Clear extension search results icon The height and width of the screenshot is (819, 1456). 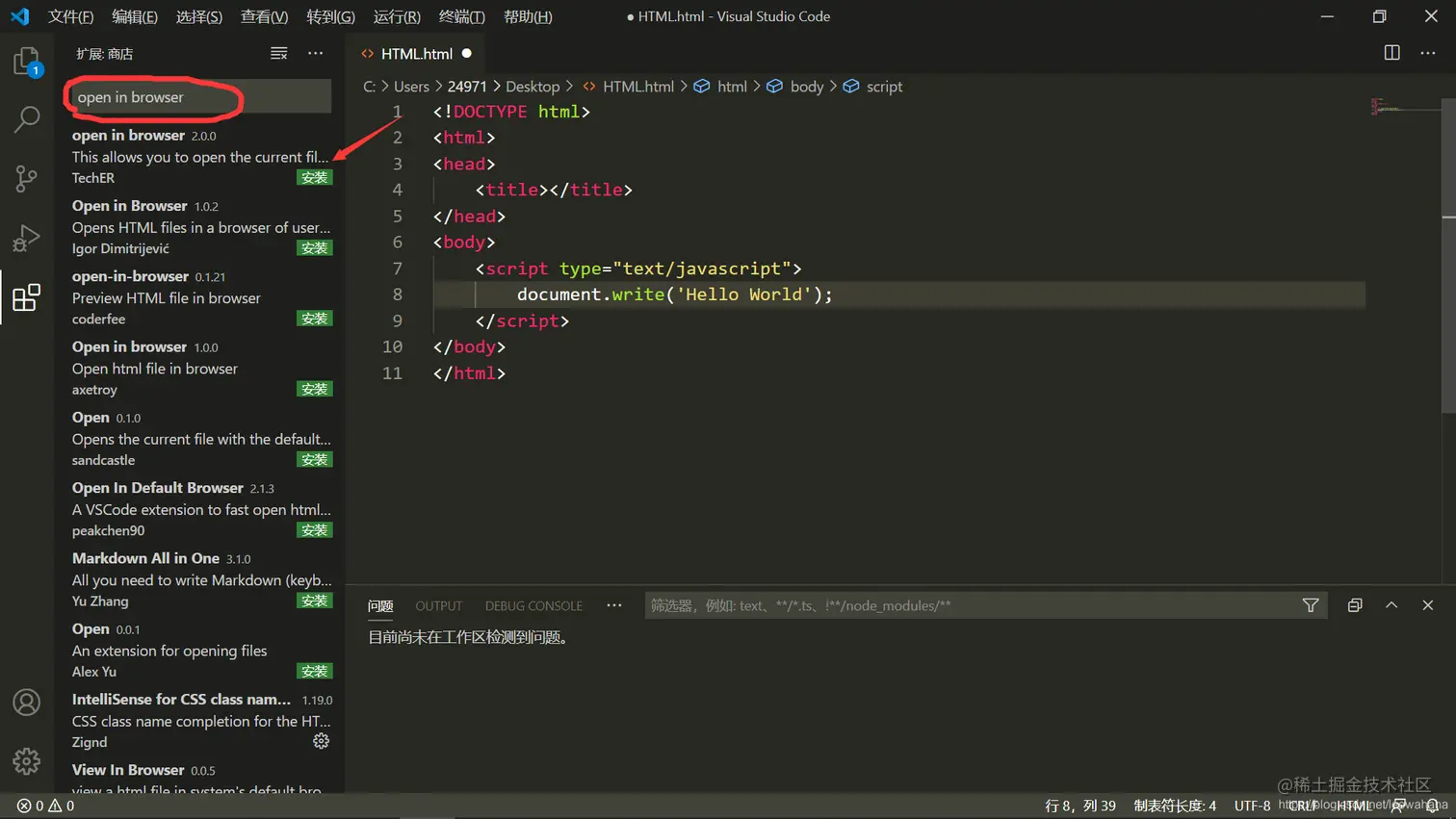[x=278, y=54]
